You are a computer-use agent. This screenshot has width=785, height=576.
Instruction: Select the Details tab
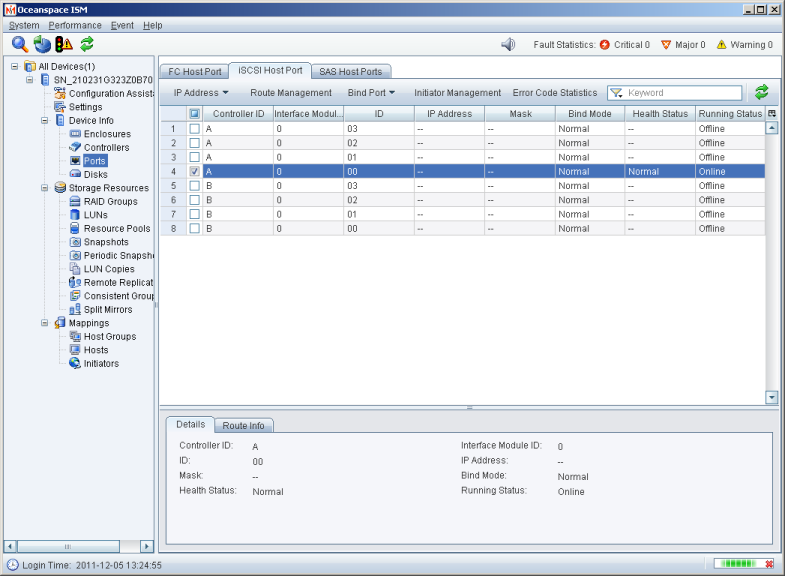(191, 425)
